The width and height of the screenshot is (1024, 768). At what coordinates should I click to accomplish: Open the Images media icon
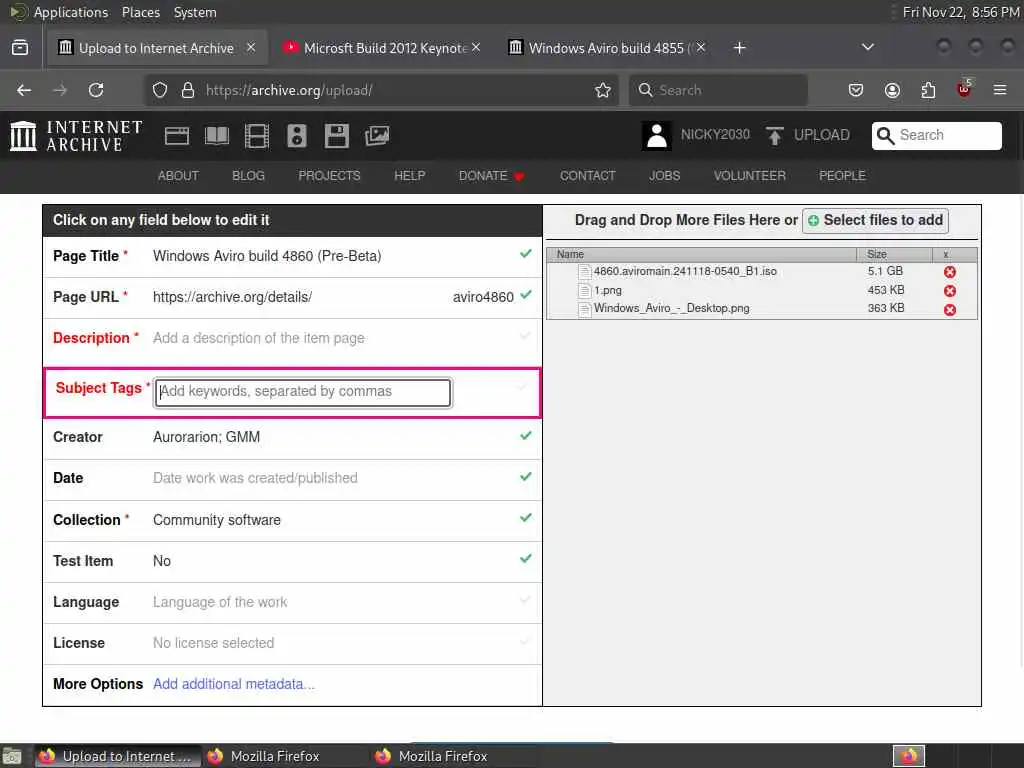377,136
